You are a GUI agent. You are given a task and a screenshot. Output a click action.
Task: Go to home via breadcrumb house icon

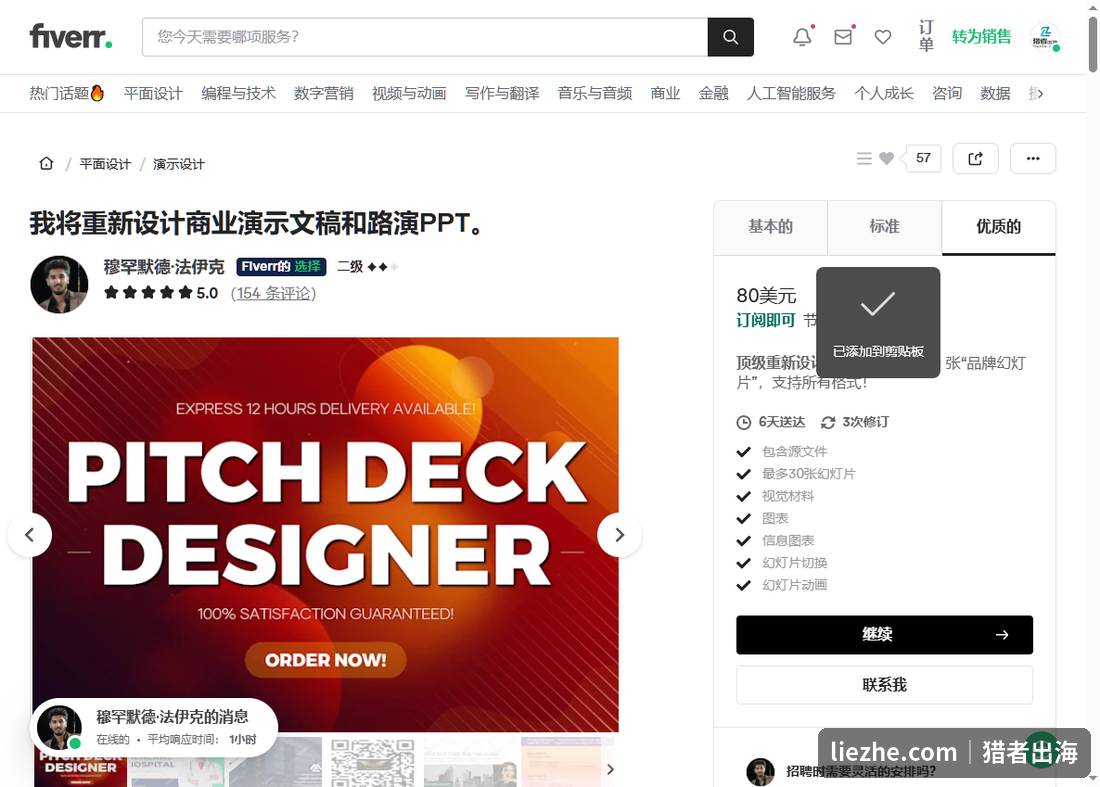46,163
